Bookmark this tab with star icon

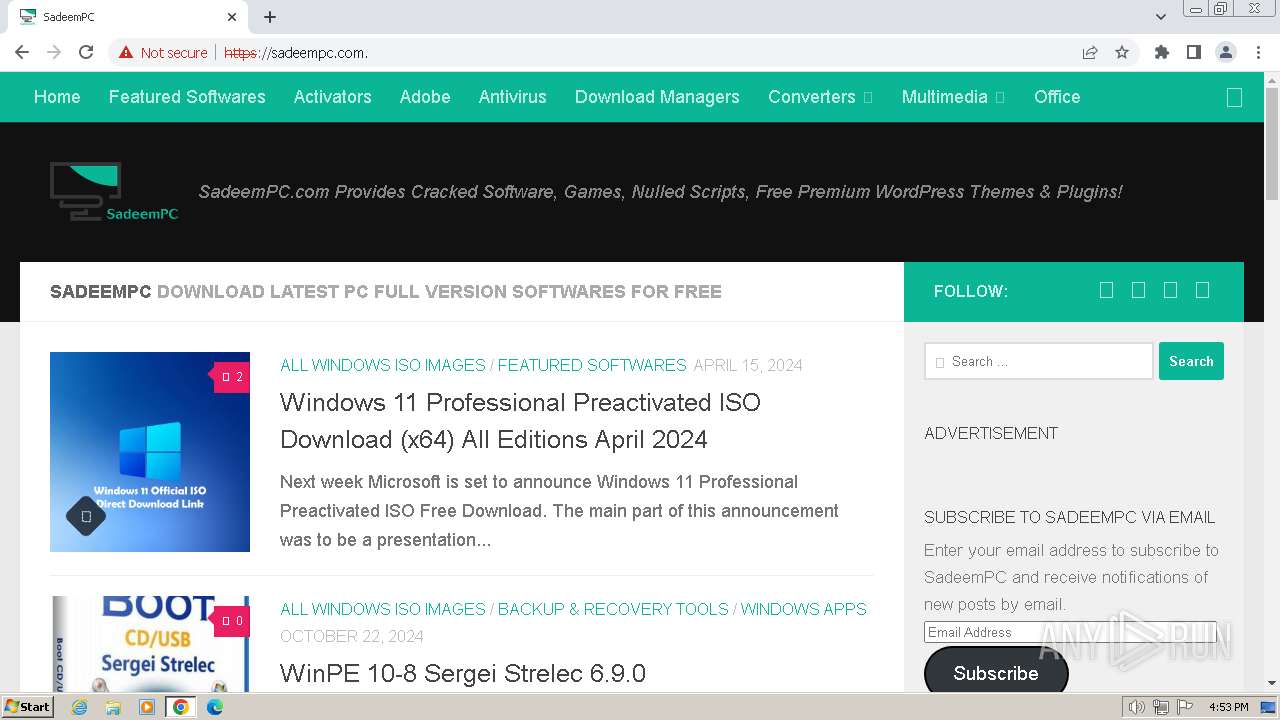[1122, 52]
